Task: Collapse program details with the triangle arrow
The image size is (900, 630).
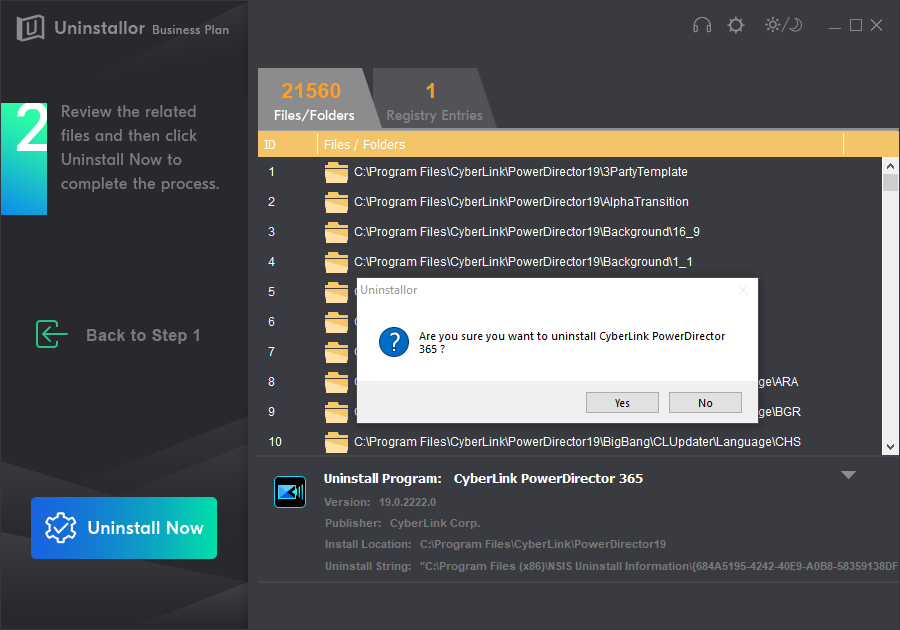Action: 848,475
